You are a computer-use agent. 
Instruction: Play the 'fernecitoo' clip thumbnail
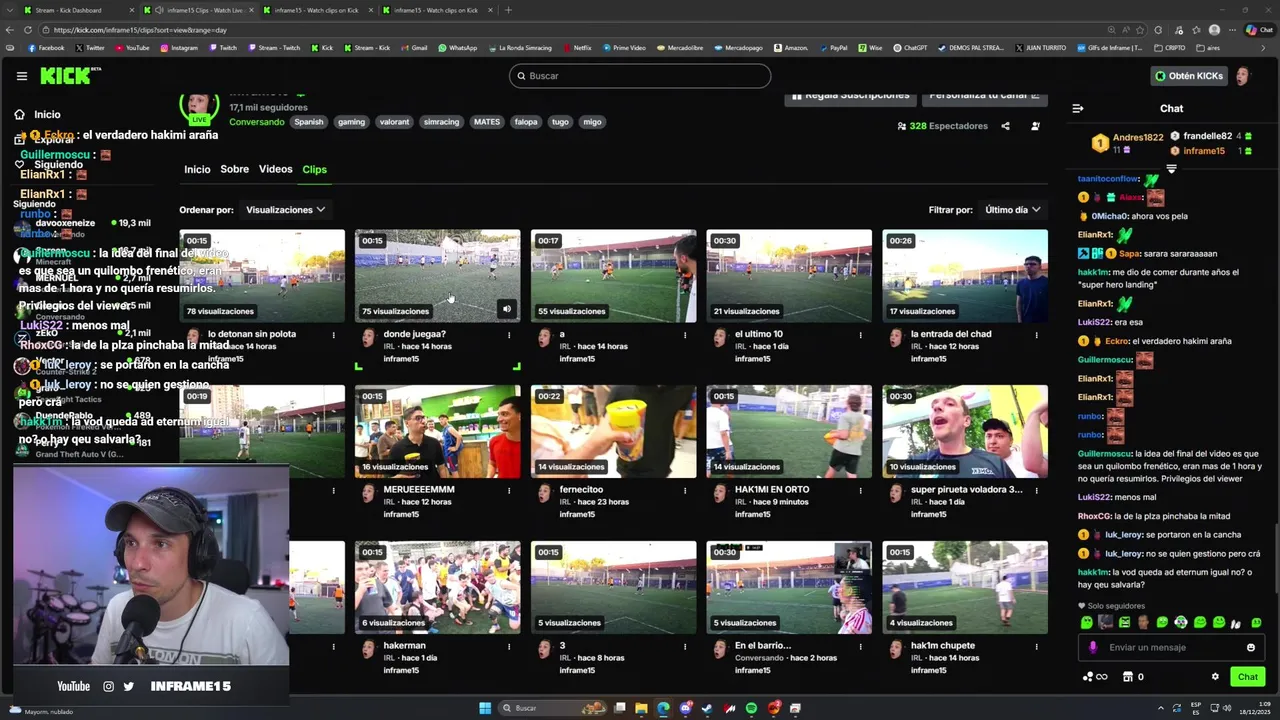tap(613, 431)
